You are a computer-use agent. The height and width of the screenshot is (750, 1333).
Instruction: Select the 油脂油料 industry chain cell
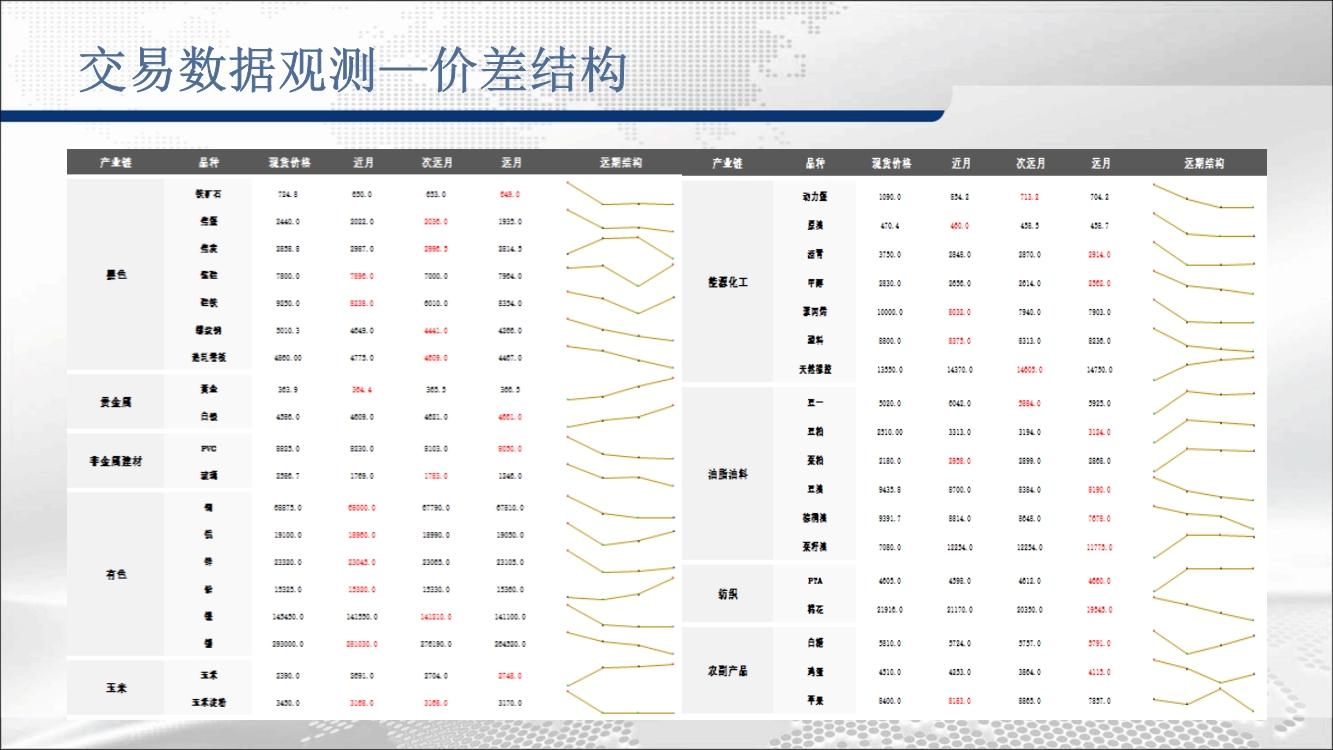(x=728, y=474)
